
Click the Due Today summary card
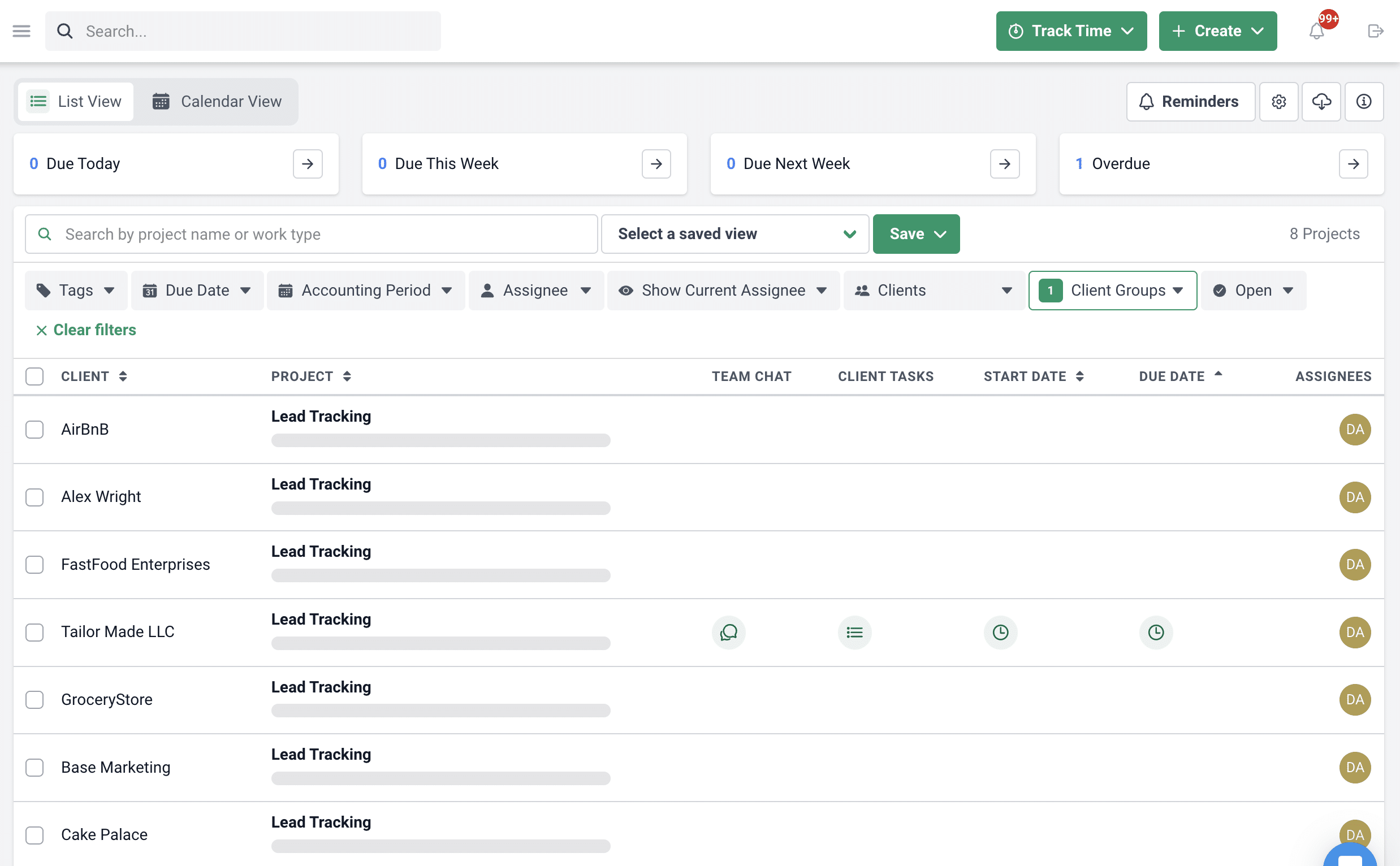coord(176,164)
